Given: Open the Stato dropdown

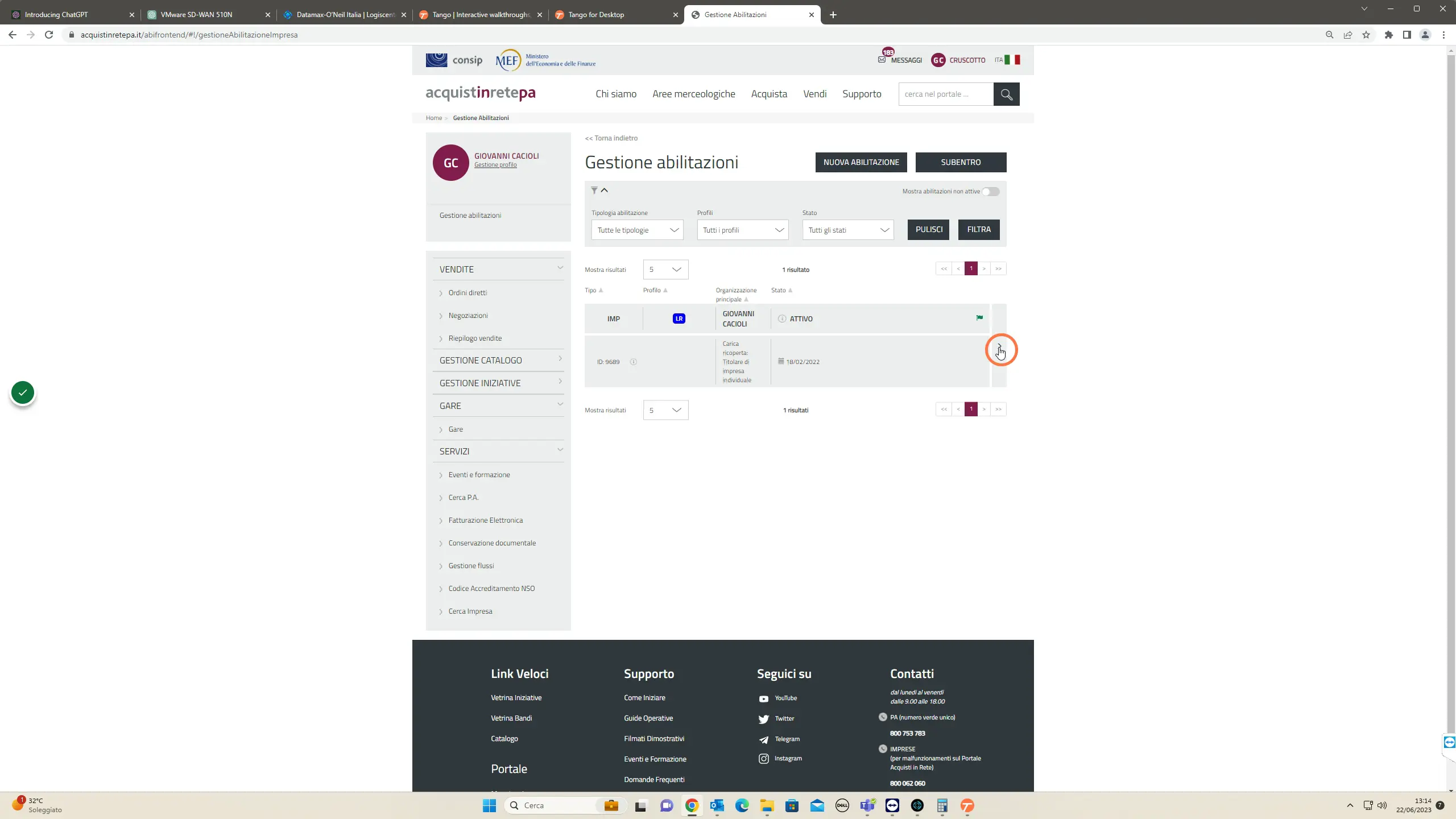Looking at the screenshot, I should 848,230.
